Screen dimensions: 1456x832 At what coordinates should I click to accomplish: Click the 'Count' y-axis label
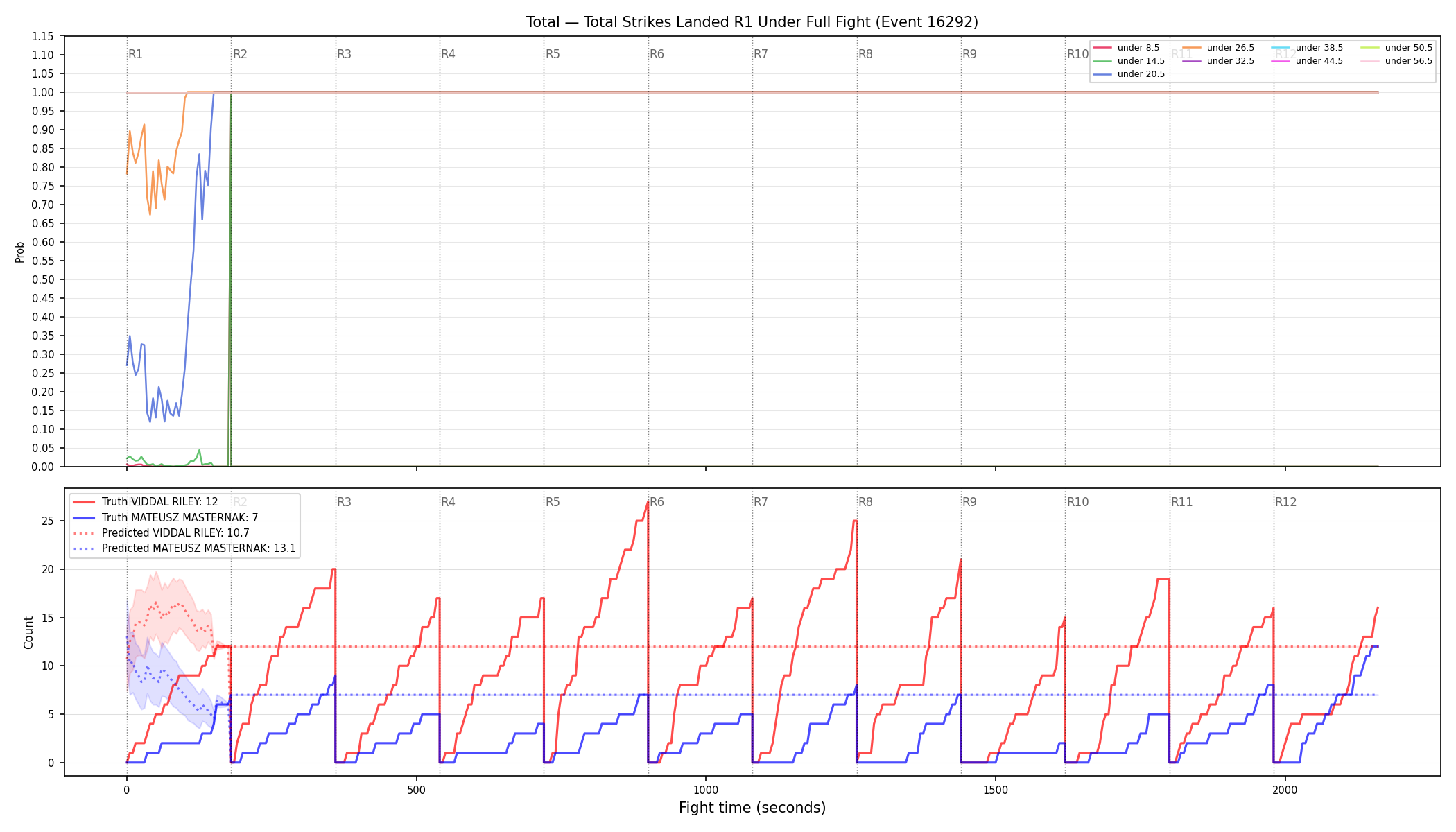point(28,632)
